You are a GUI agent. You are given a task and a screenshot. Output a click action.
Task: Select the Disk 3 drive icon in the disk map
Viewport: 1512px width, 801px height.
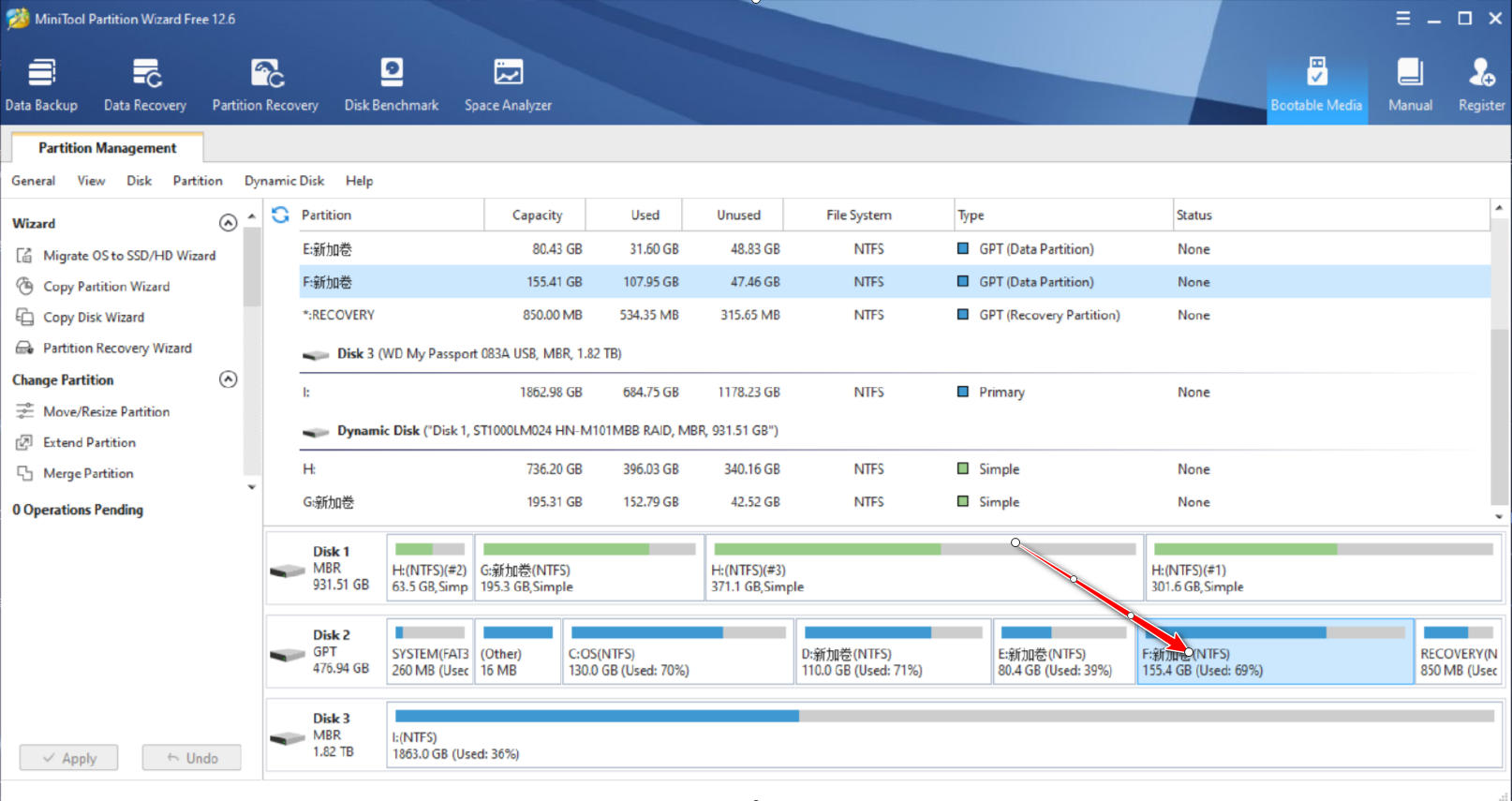click(x=288, y=737)
